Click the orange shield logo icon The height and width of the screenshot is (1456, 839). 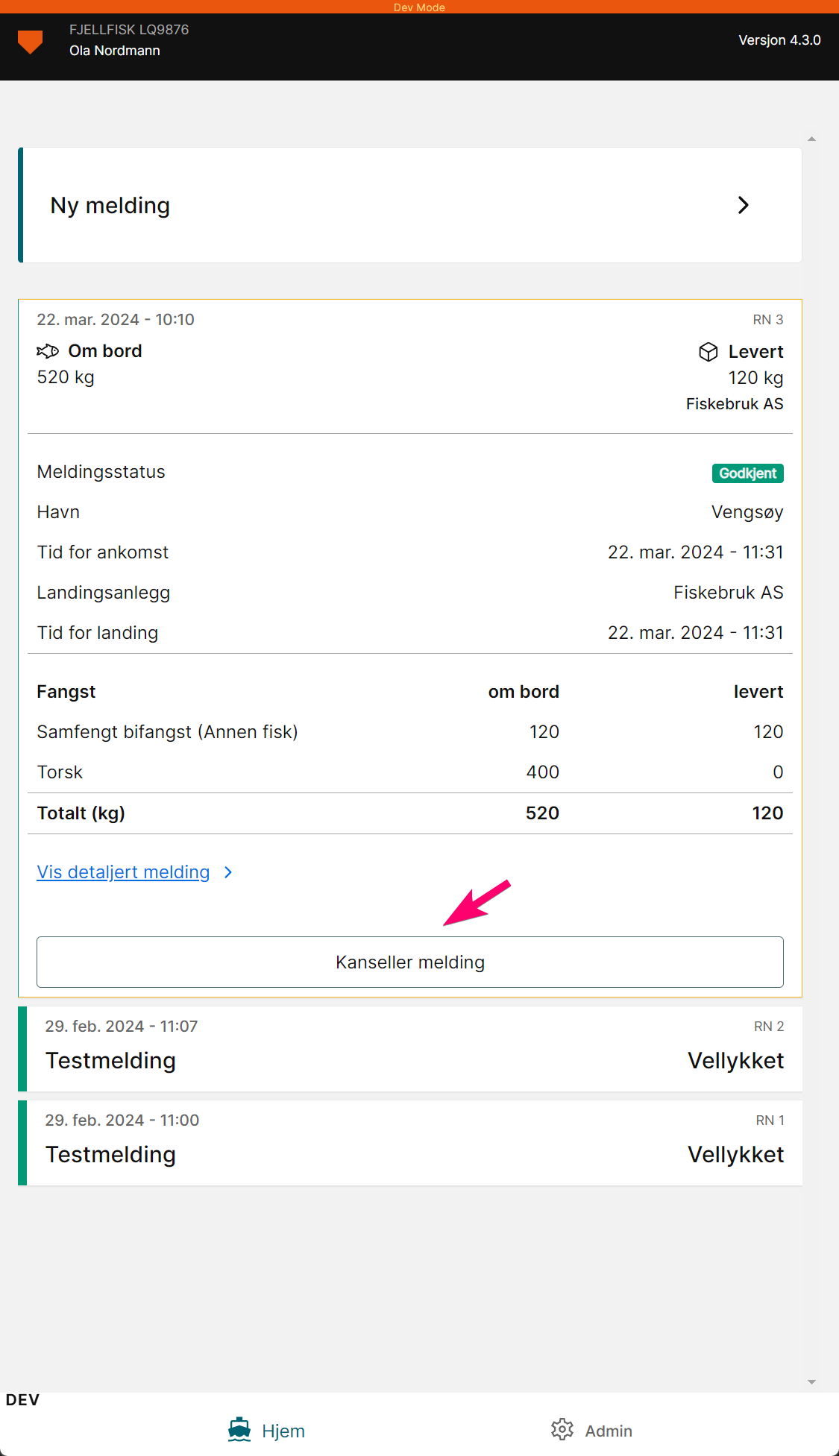click(30, 42)
